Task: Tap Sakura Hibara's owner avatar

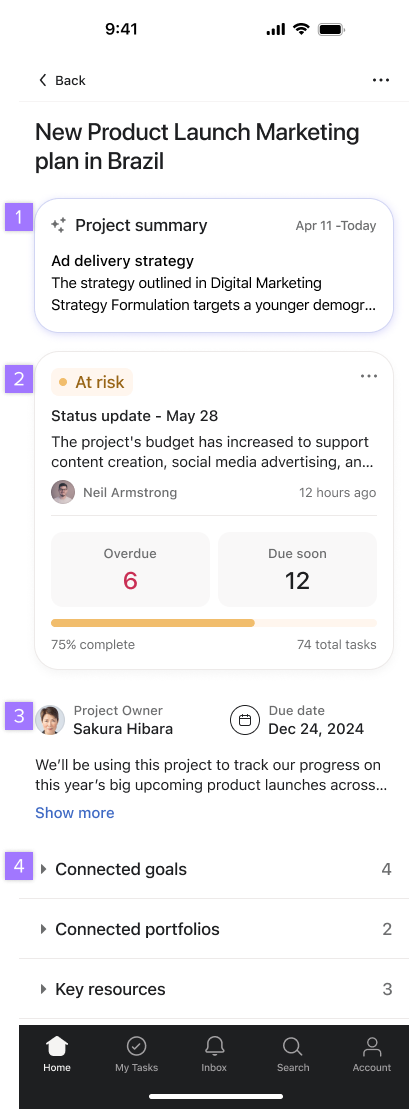Action: tap(50, 720)
